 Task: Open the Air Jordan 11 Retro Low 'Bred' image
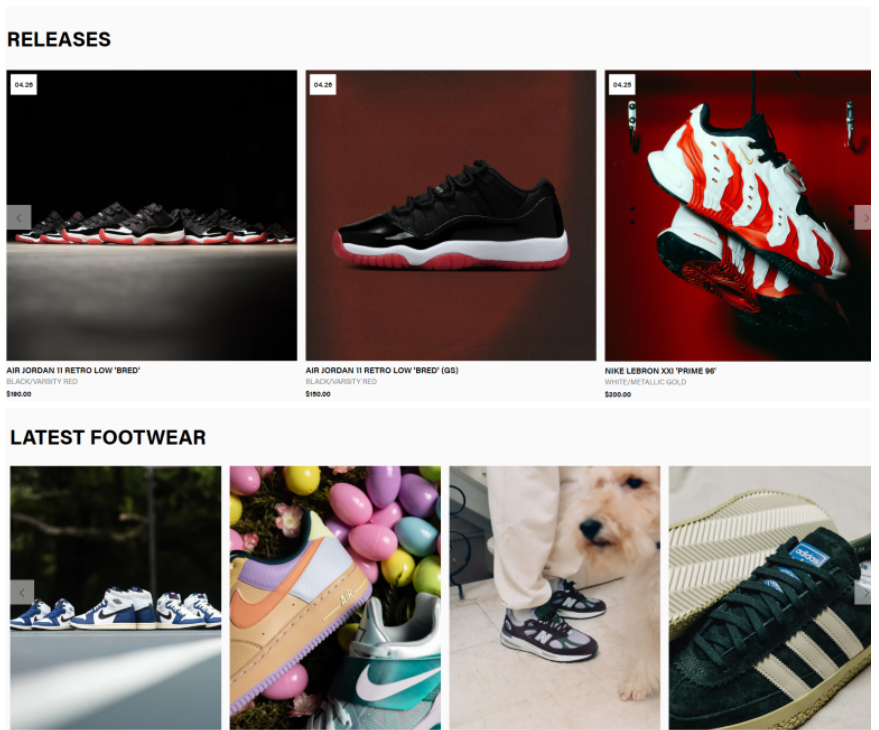coord(152,215)
